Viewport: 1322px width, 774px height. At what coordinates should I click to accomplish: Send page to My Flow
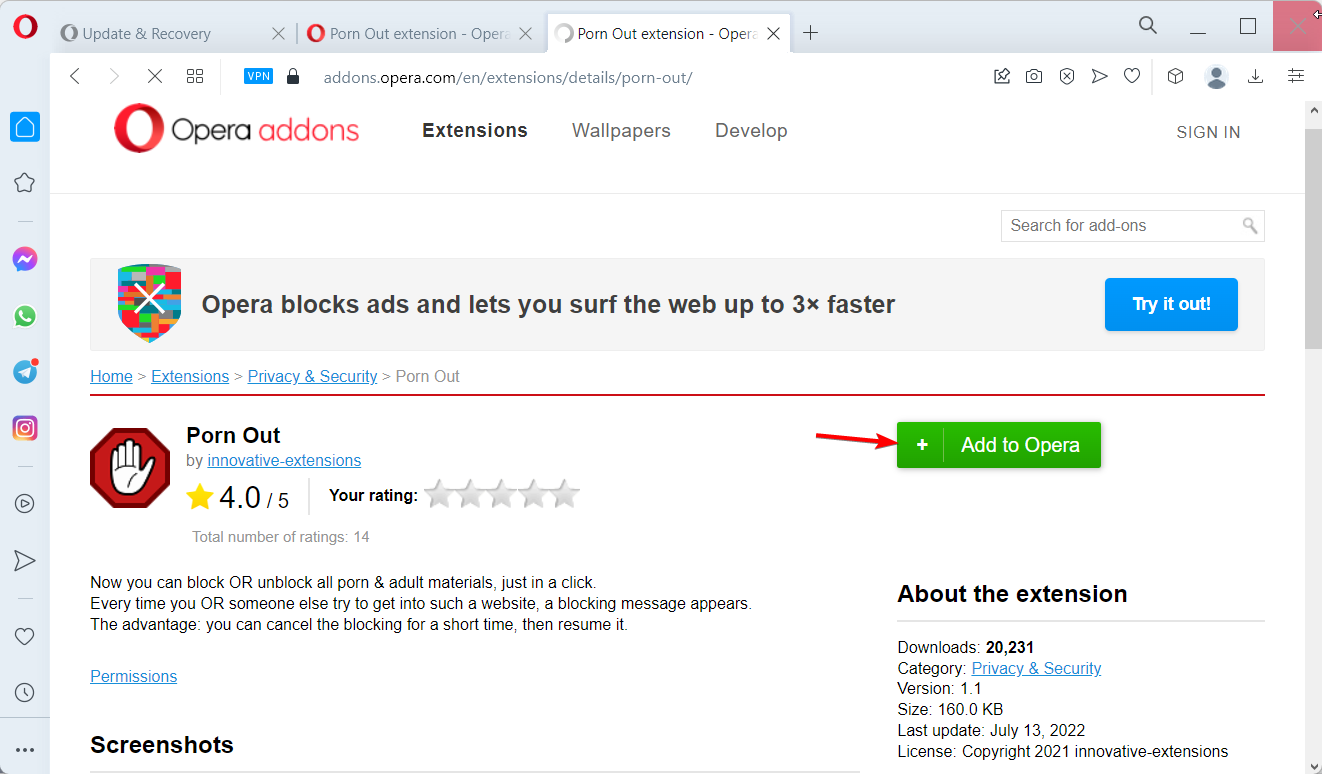click(1099, 76)
